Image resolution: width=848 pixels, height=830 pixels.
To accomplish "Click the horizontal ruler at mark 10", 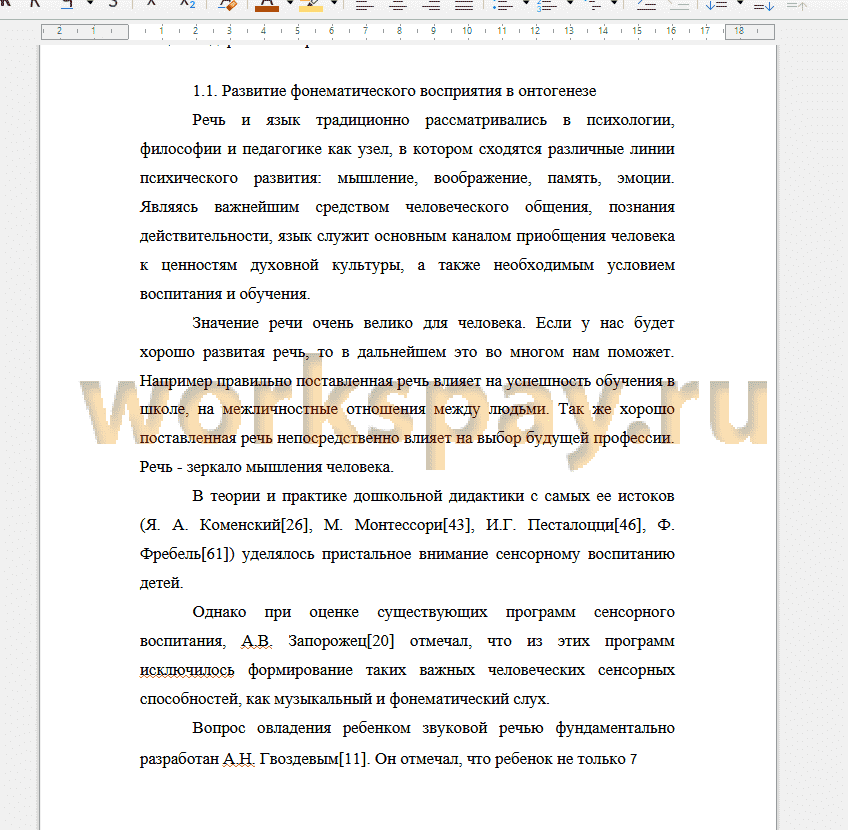I will pyautogui.click(x=467, y=31).
